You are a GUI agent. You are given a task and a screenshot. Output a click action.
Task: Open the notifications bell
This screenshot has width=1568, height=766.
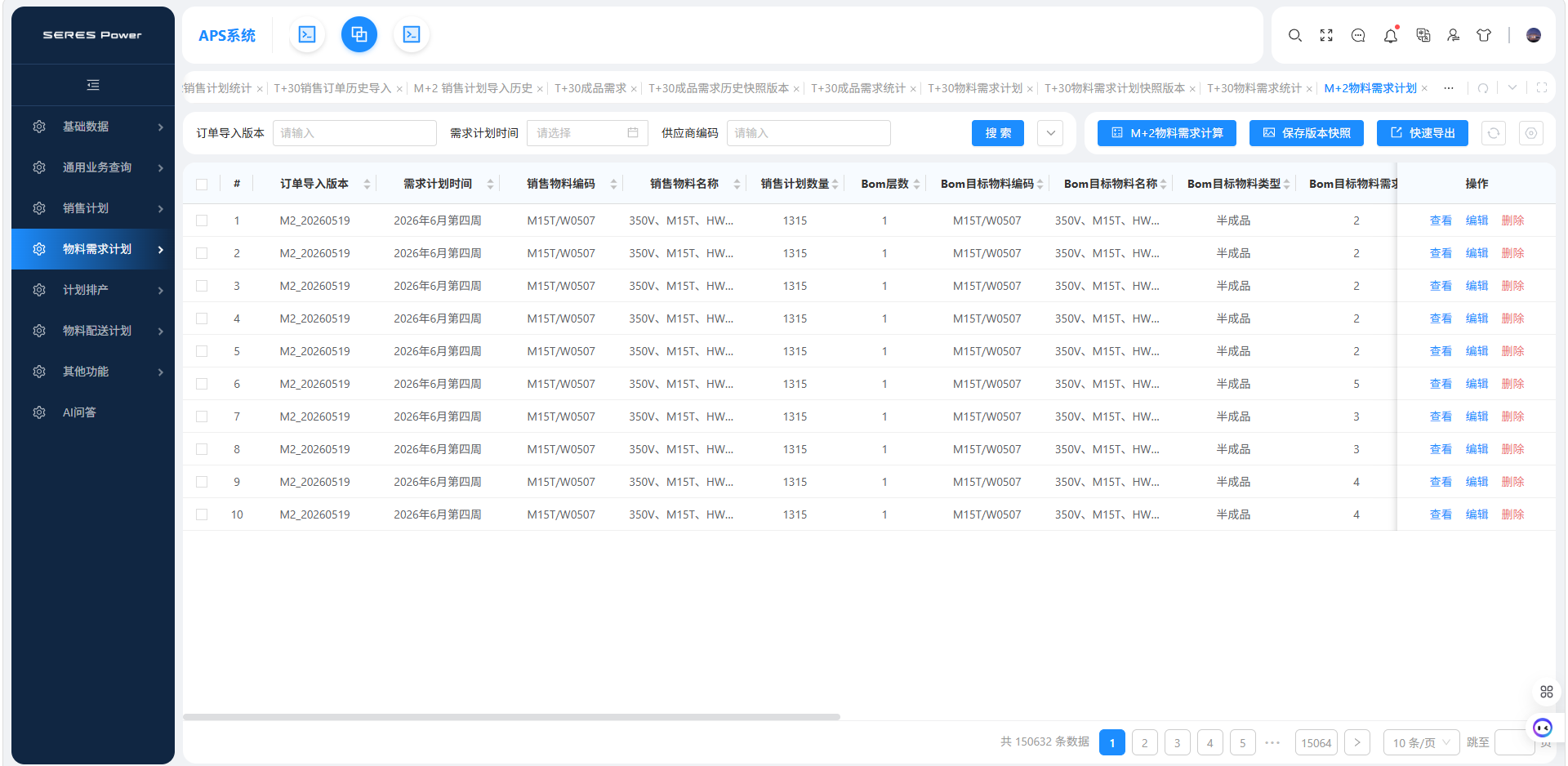[1390, 35]
